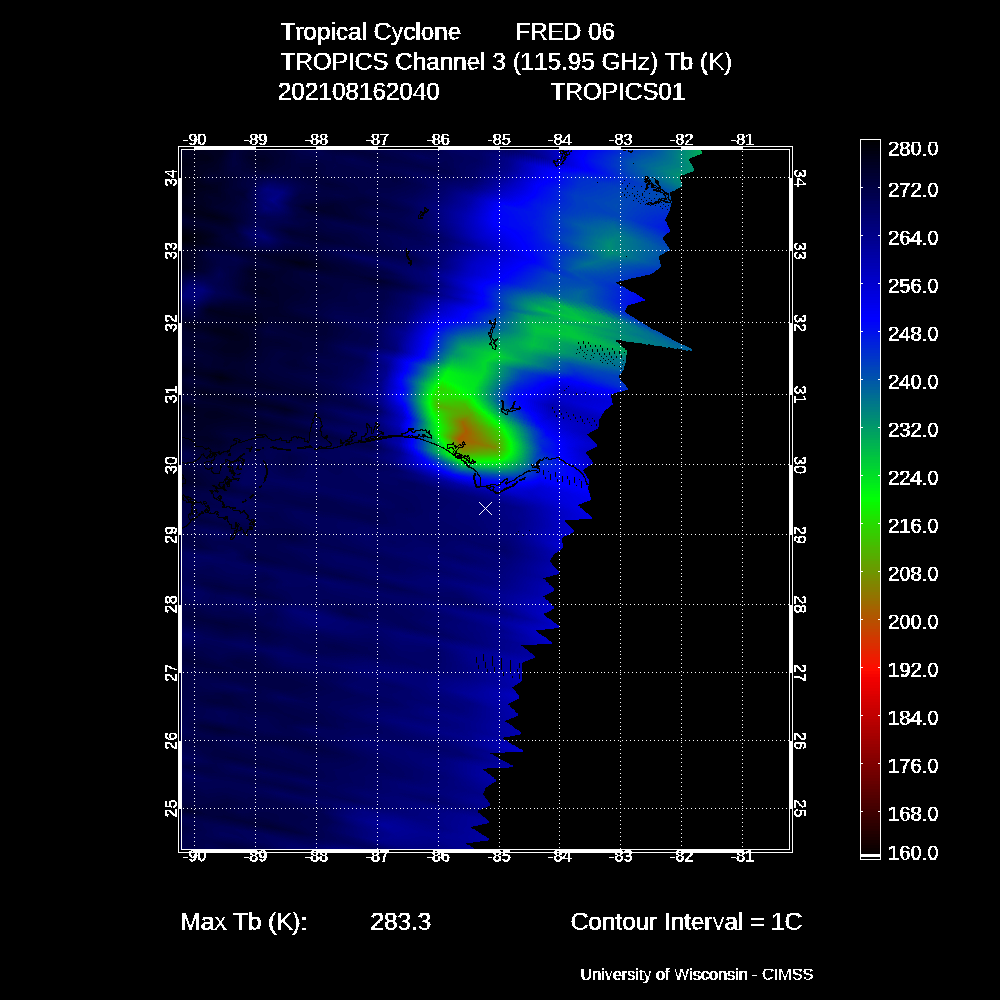Click the '208.0' colorbar label
The image size is (1000, 1000).
pyautogui.click(x=913, y=574)
